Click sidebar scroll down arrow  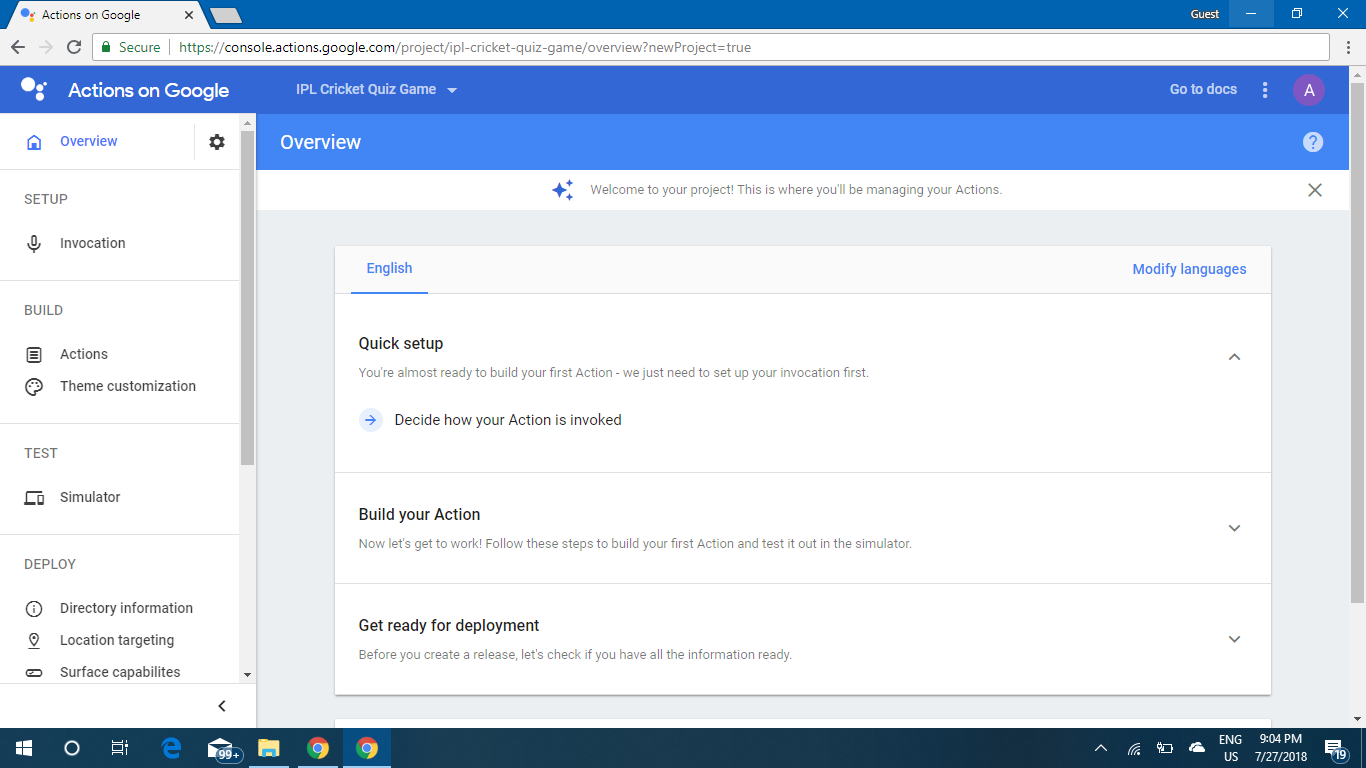pos(248,676)
